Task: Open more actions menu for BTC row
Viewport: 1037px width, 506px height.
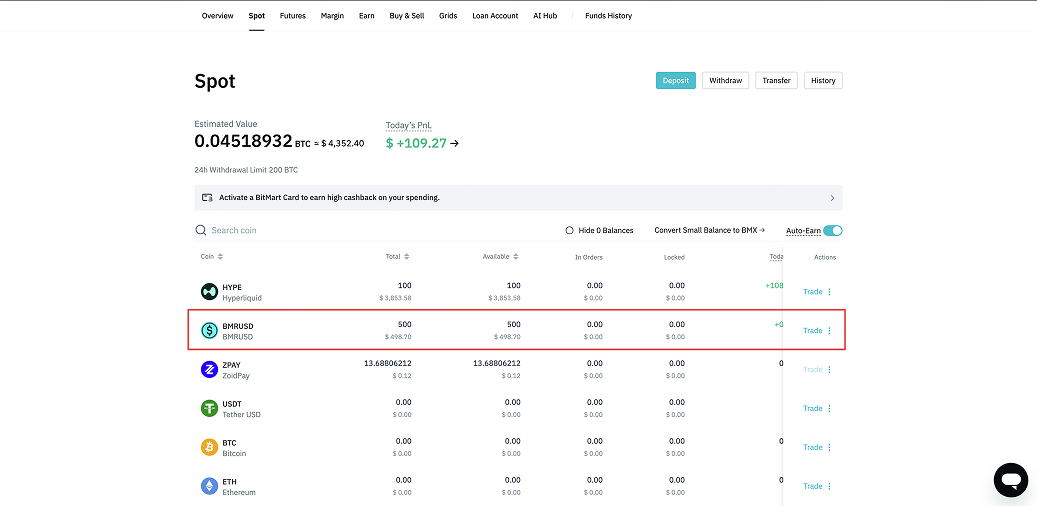Action: tap(829, 448)
